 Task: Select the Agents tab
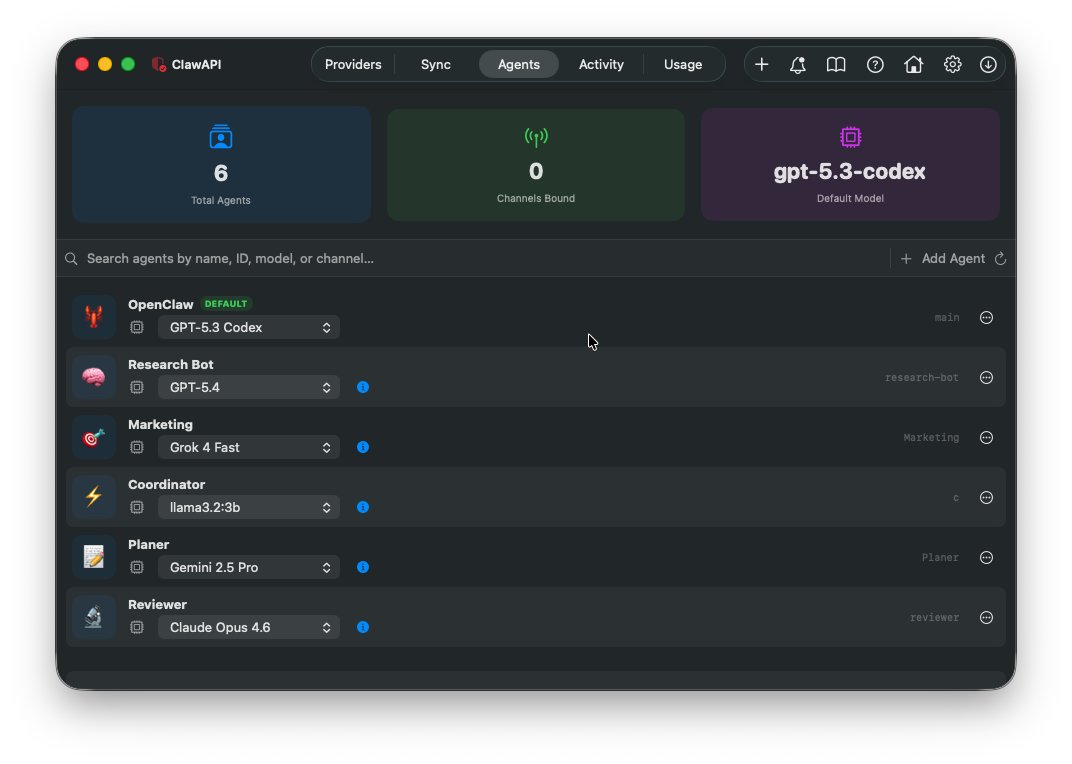click(x=519, y=64)
